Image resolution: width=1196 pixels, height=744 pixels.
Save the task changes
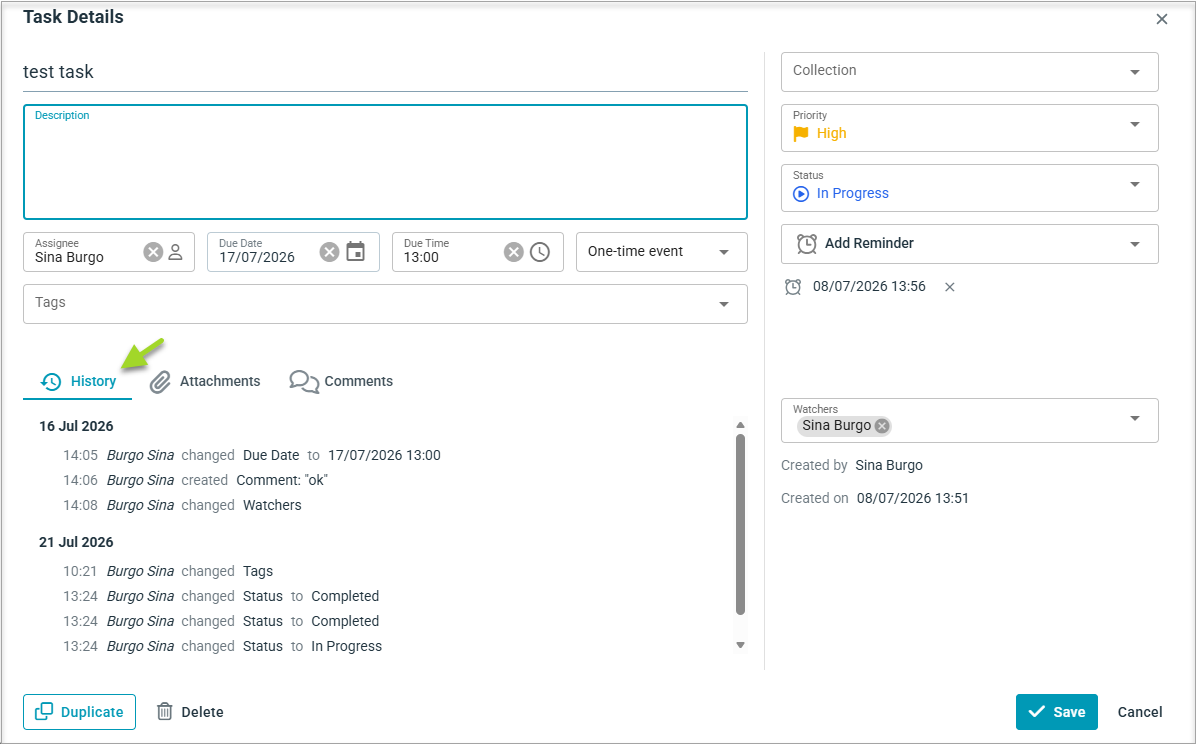[x=1056, y=712]
